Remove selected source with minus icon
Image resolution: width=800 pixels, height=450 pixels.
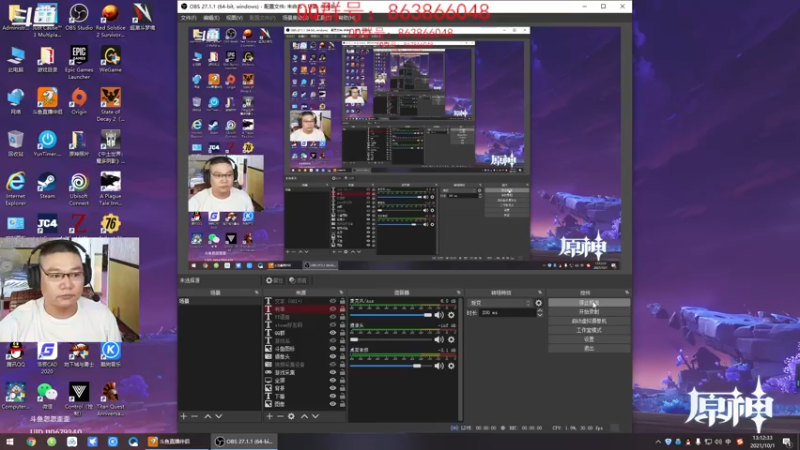[x=280, y=416]
